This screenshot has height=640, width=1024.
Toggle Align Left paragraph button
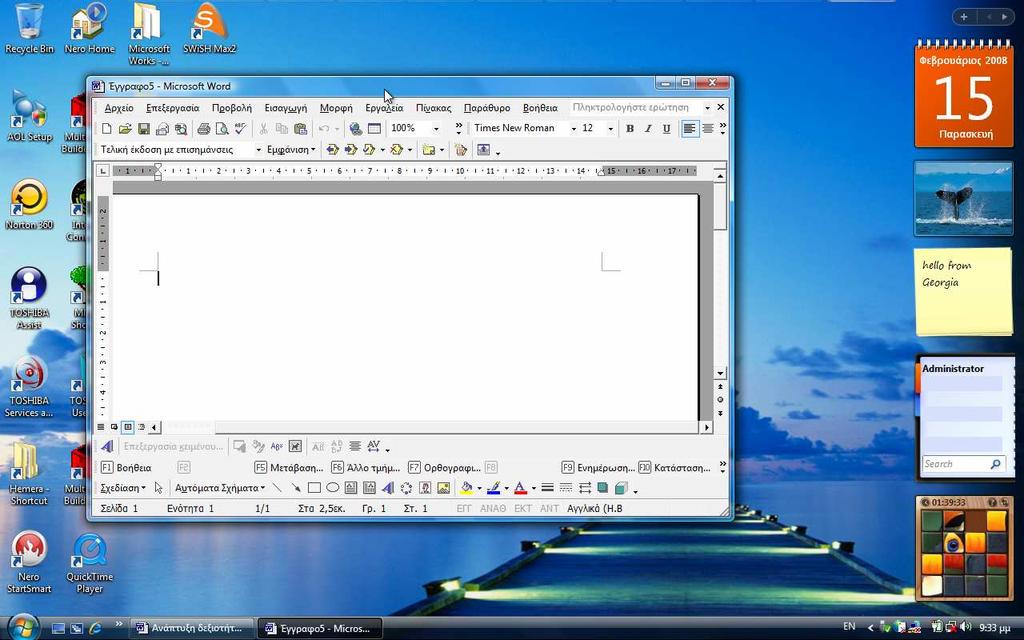tap(689, 129)
